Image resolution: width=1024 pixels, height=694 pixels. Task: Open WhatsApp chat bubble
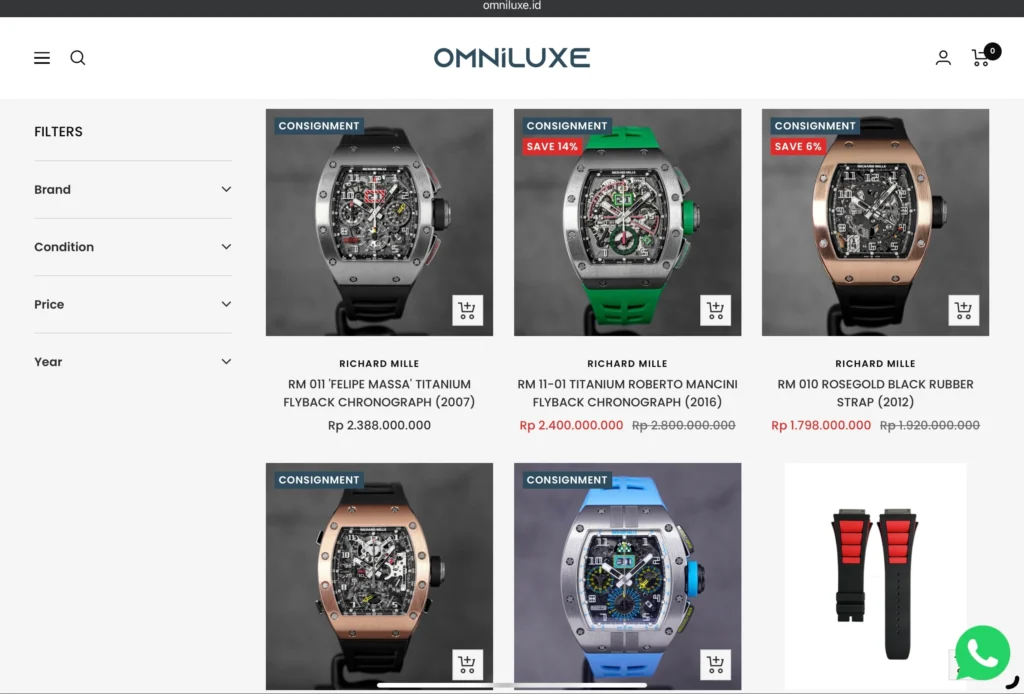982,654
